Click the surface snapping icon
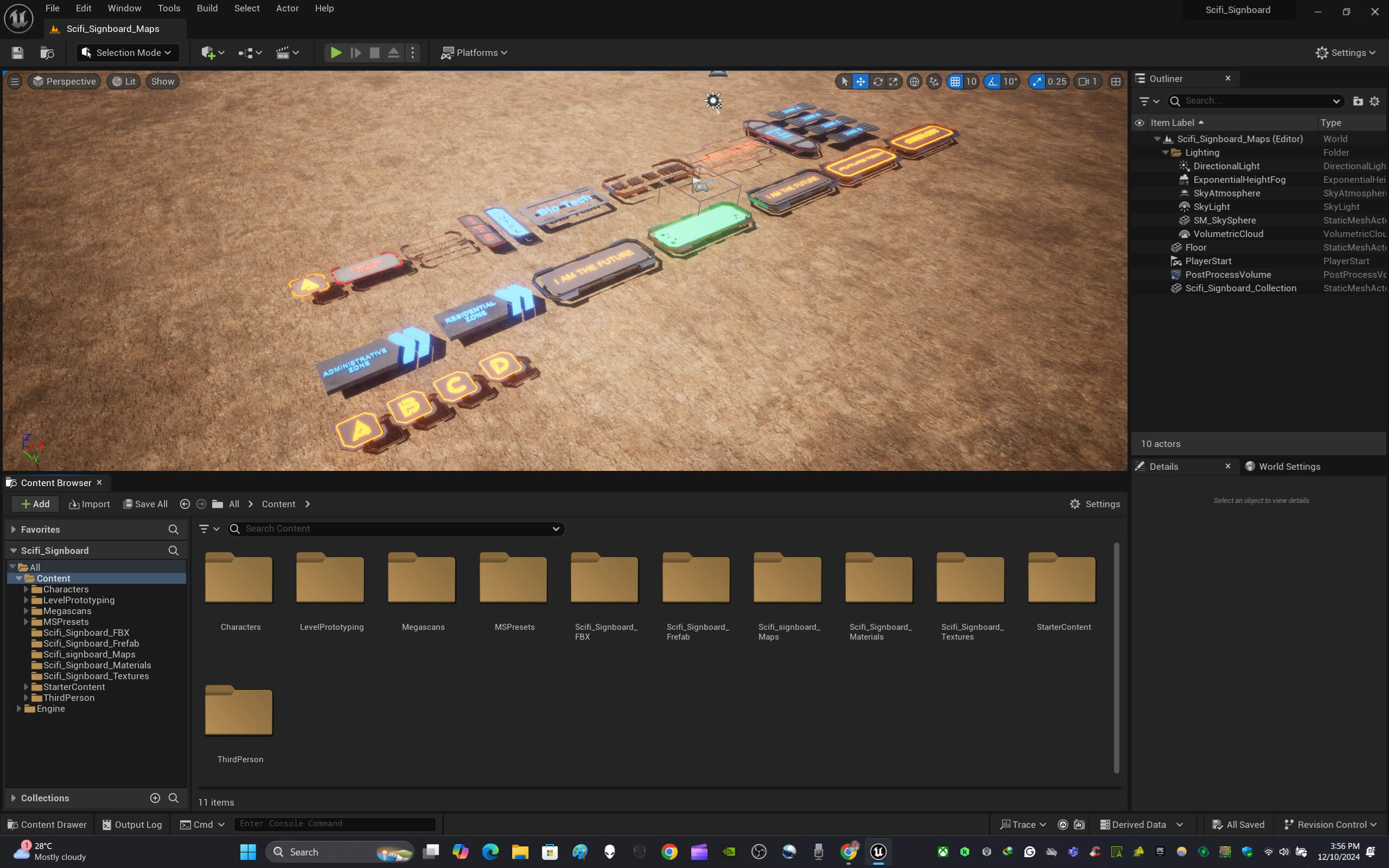The height and width of the screenshot is (868, 1389). 934,81
